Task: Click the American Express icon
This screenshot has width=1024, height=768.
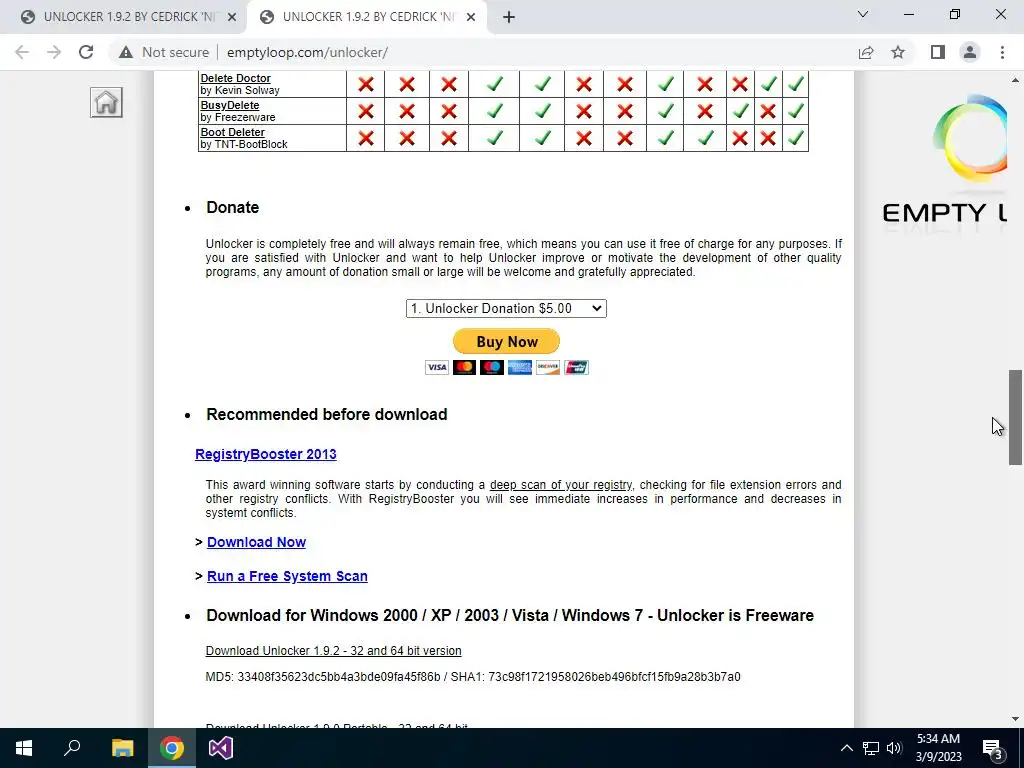Action: 520,368
